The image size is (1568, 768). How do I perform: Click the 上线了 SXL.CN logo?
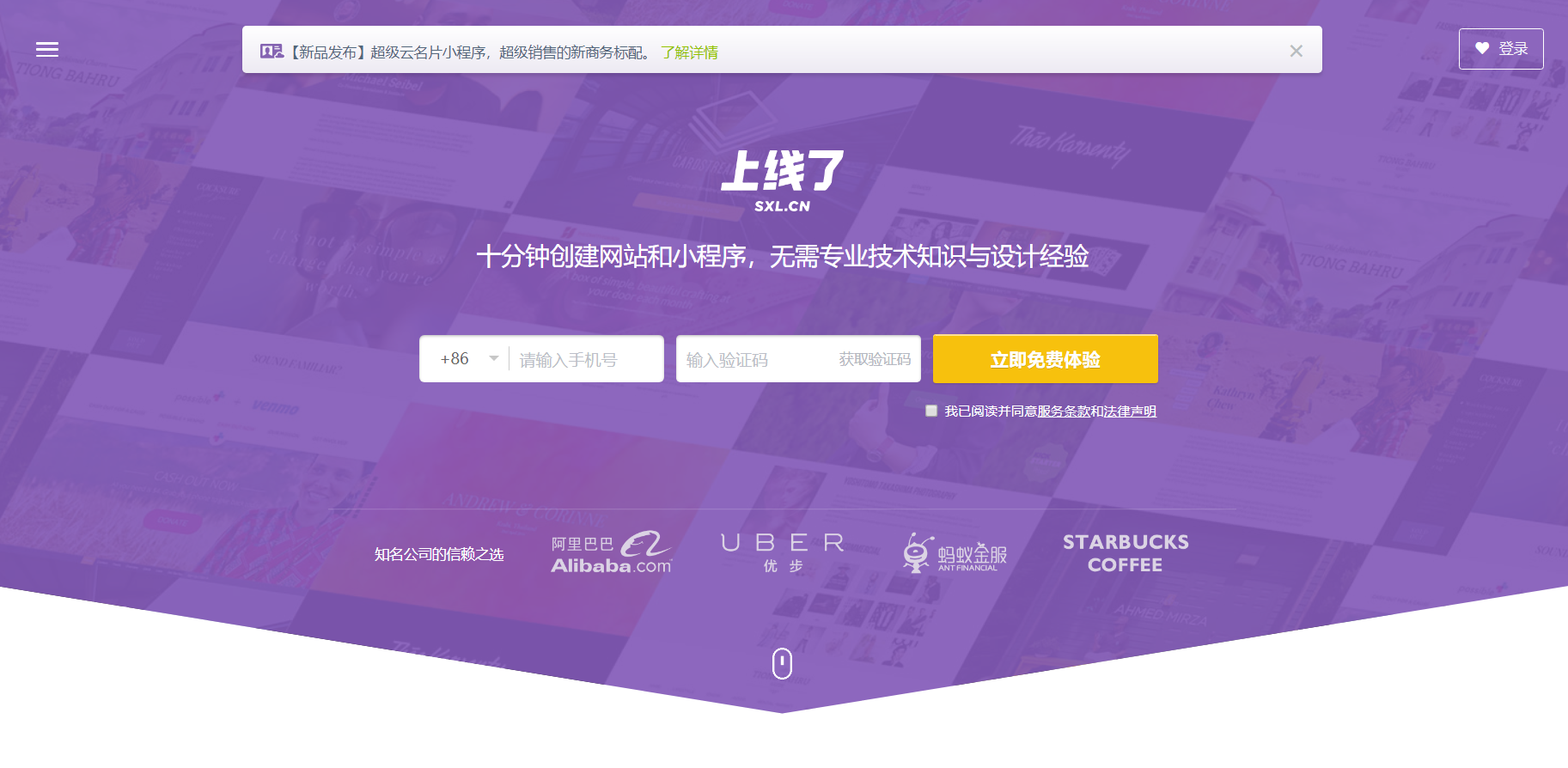782,180
